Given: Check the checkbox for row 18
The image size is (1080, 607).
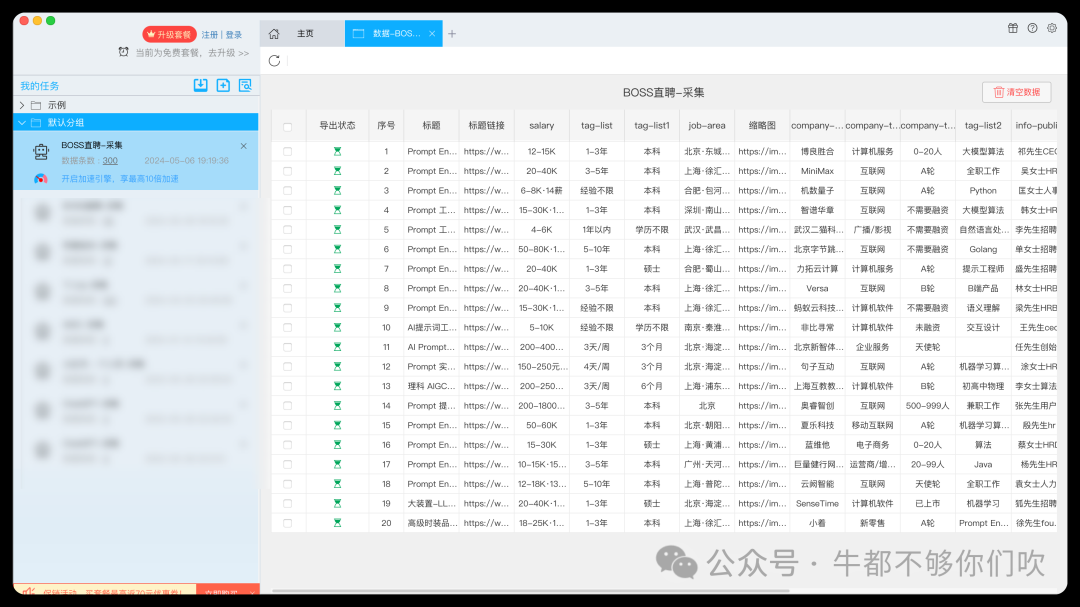Looking at the screenshot, I should [287, 484].
